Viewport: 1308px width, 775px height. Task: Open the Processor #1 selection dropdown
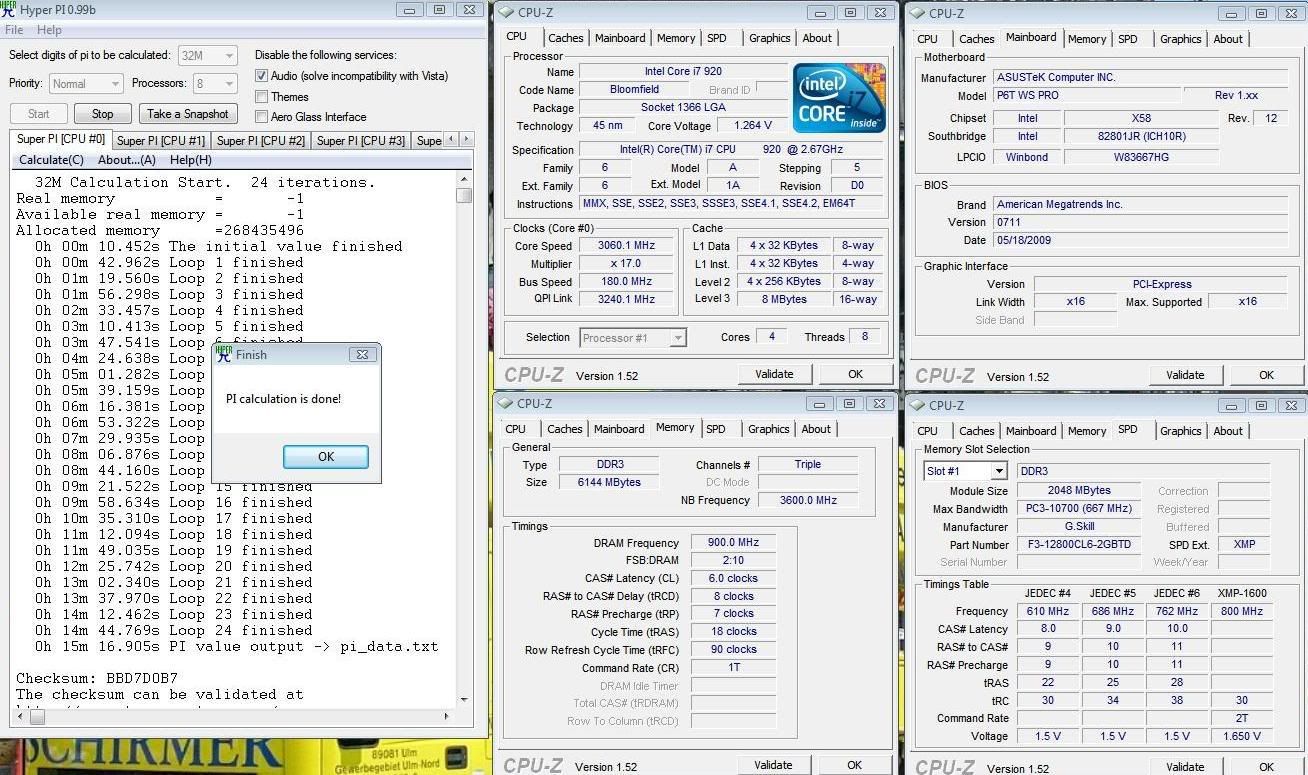click(633, 338)
